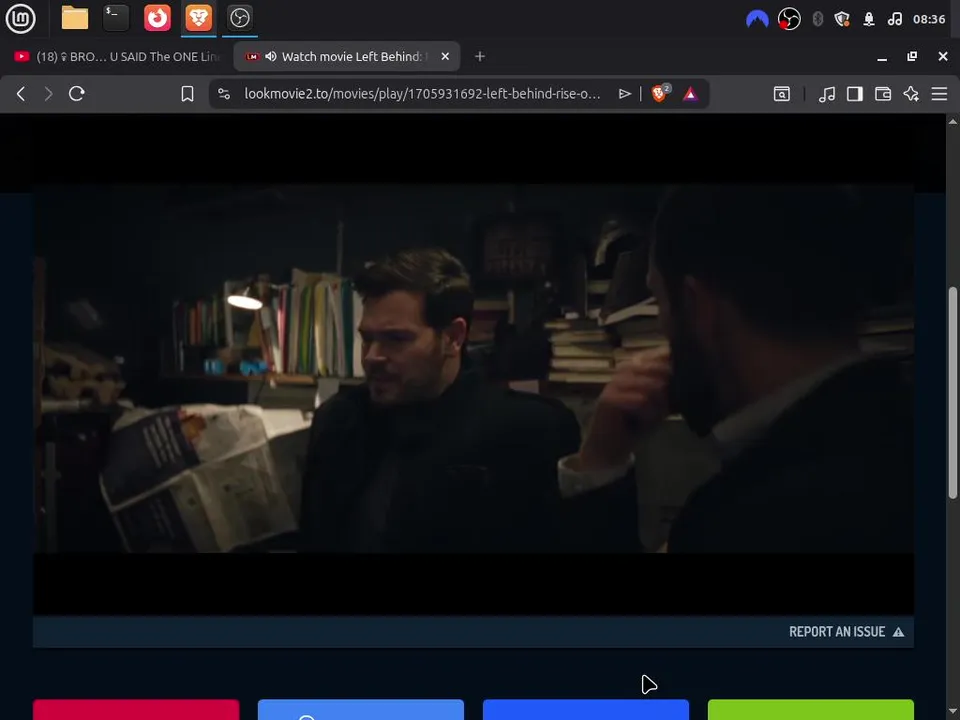
Task: Go forward one page
Action: 48,94
